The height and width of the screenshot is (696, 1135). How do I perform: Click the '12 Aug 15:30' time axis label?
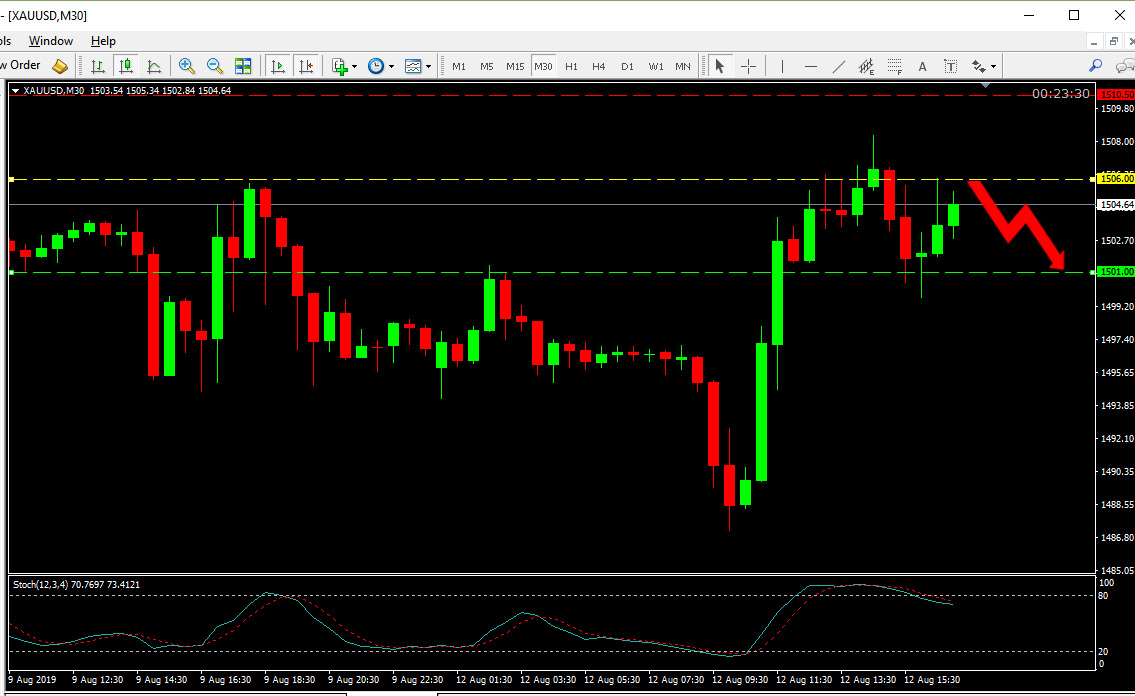point(932,679)
